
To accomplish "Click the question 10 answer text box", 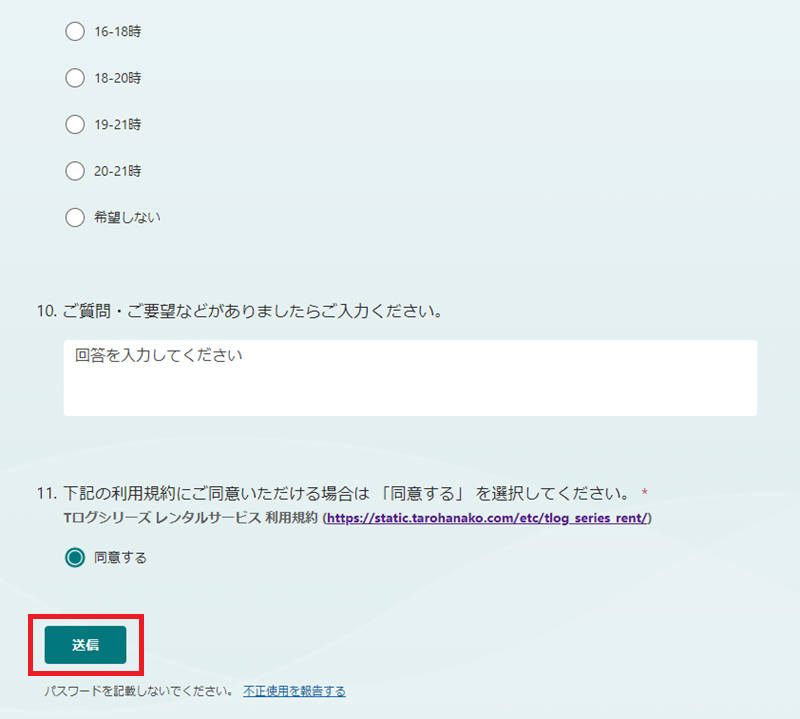I will [x=410, y=378].
